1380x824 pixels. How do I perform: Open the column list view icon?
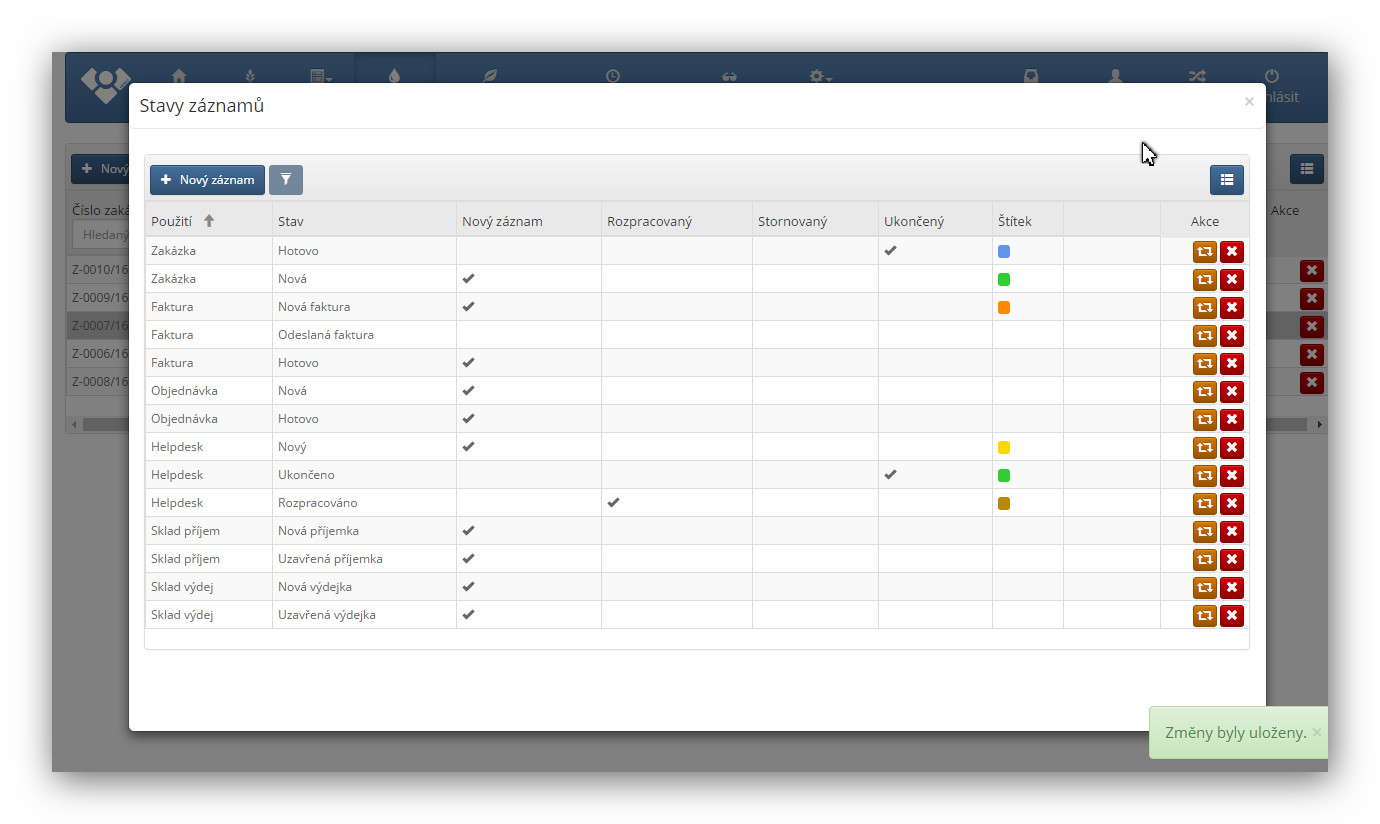click(1226, 180)
